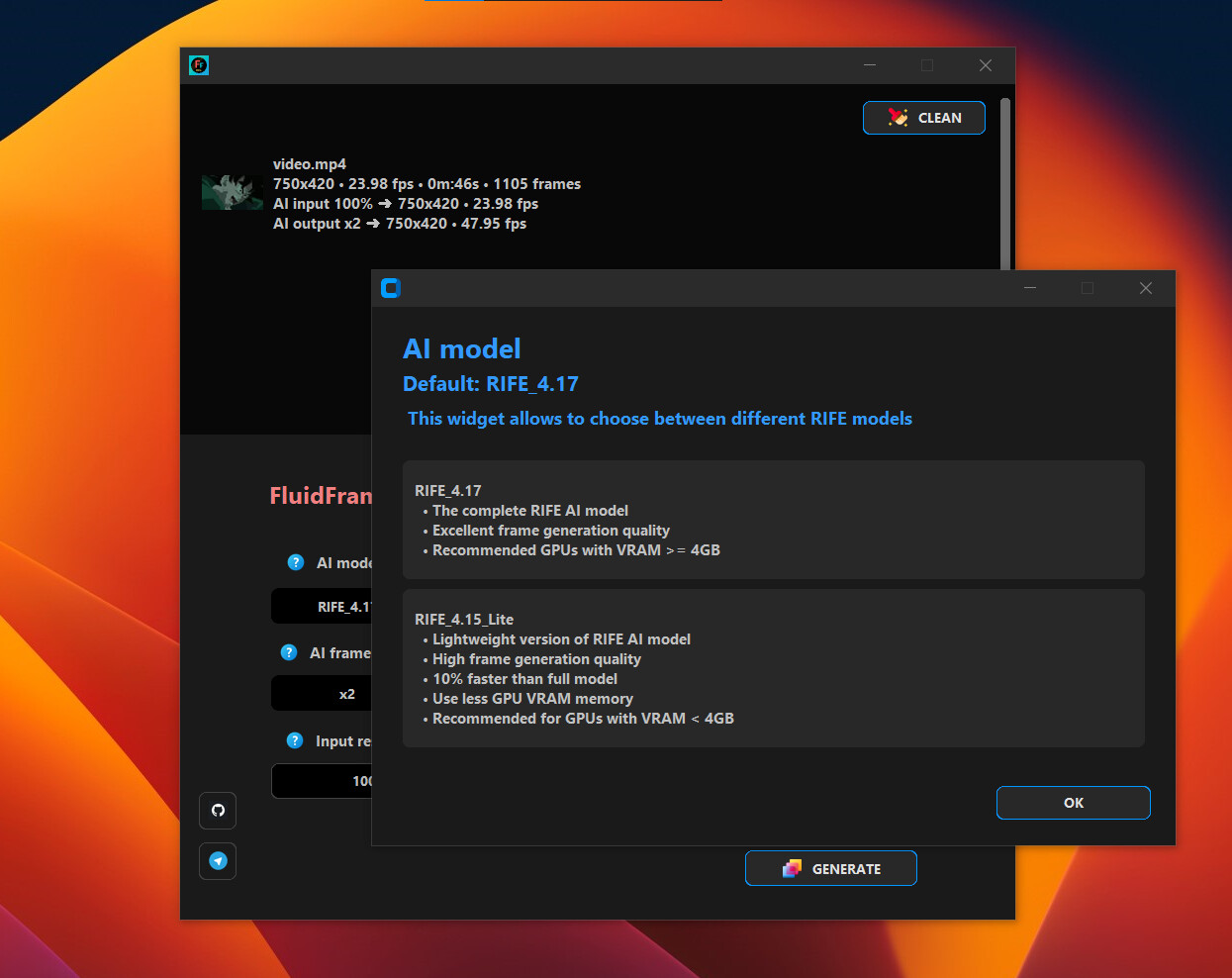Minimize the AI model dialog window
The height and width of the screenshot is (978, 1232).
1030,288
